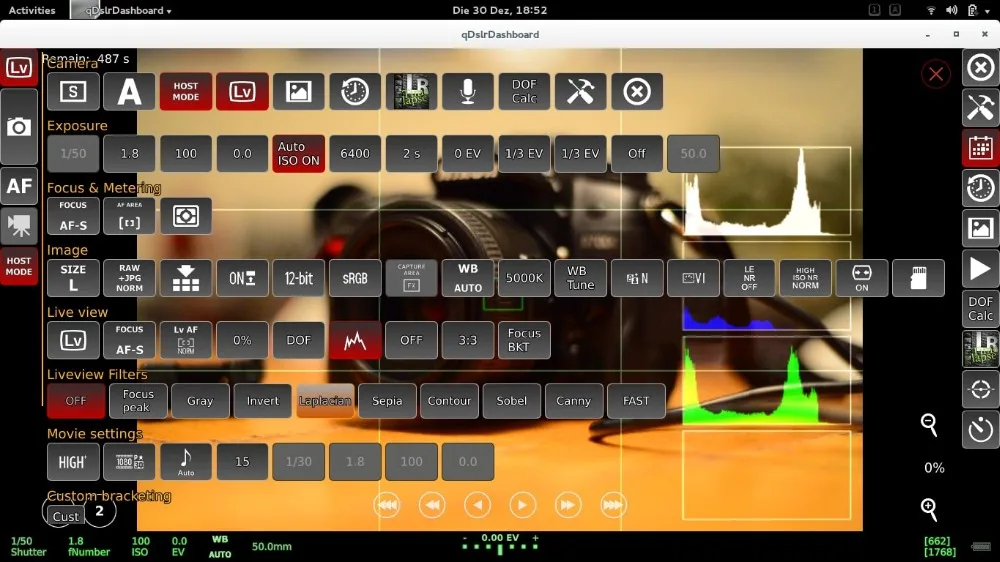The image size is (1000, 562).
Task: Select the Sobel filter
Action: (511, 401)
